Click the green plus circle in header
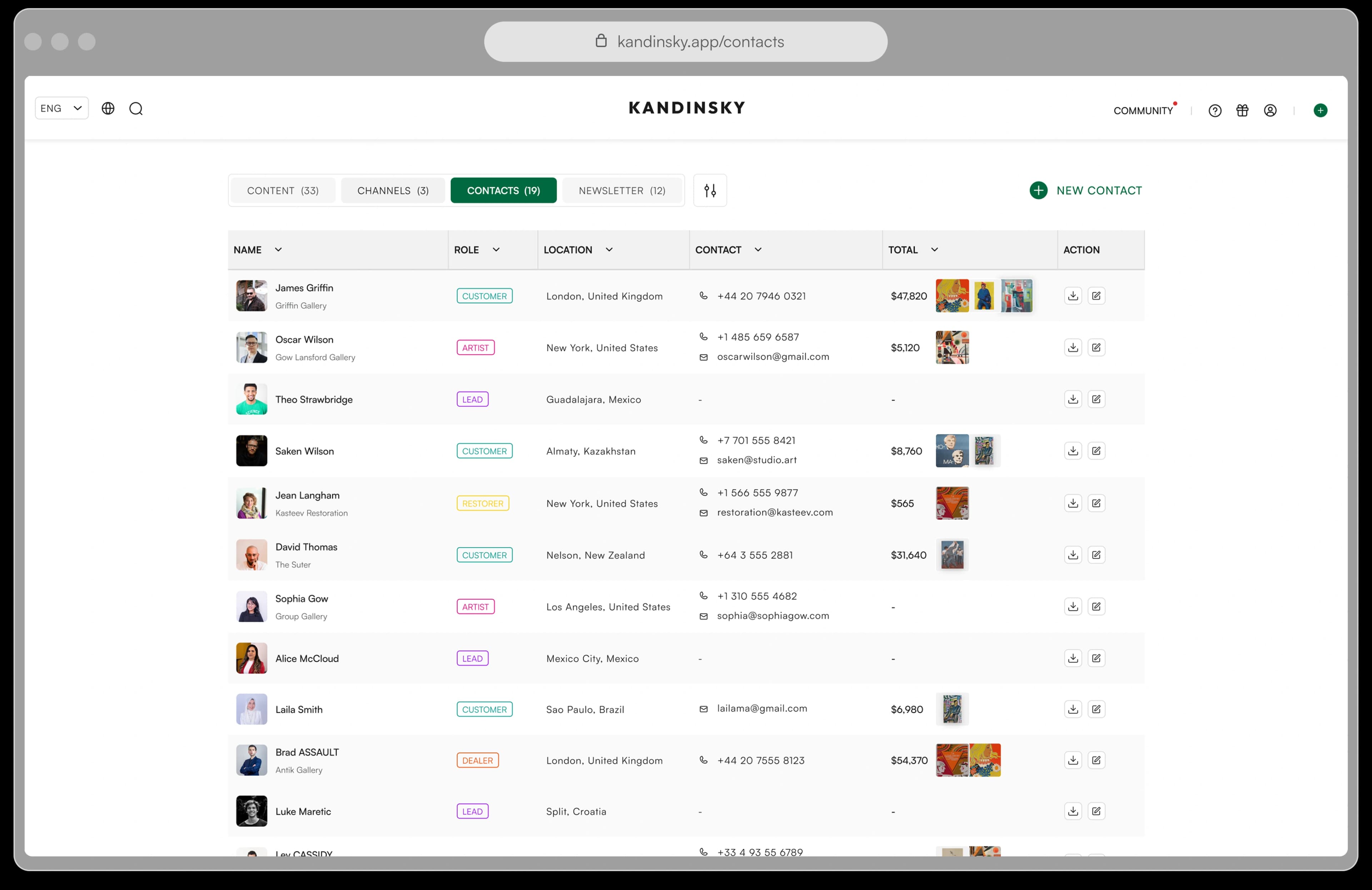This screenshot has height=890, width=1372. pyautogui.click(x=1320, y=111)
